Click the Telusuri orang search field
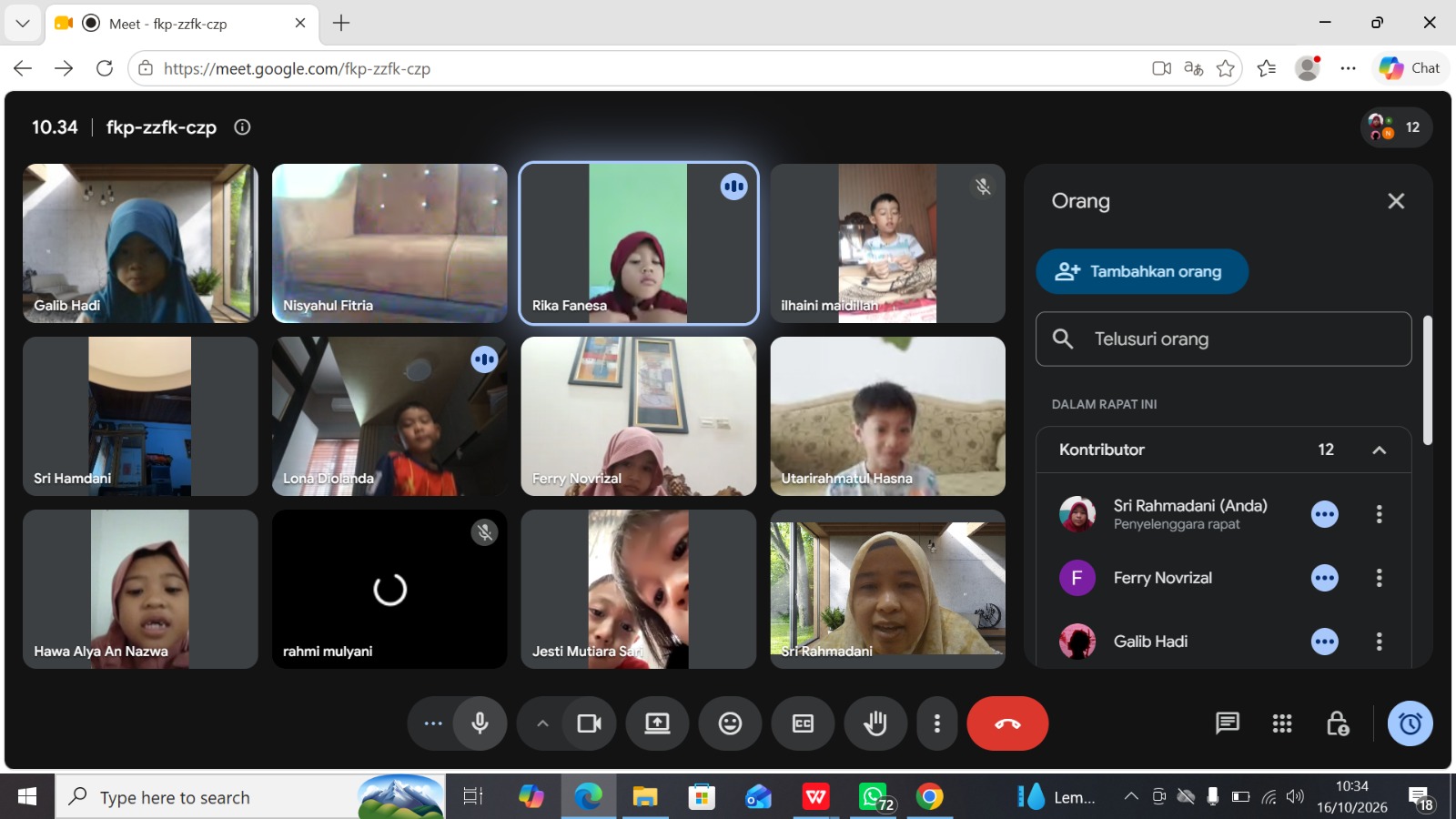1456x819 pixels. pos(1224,339)
